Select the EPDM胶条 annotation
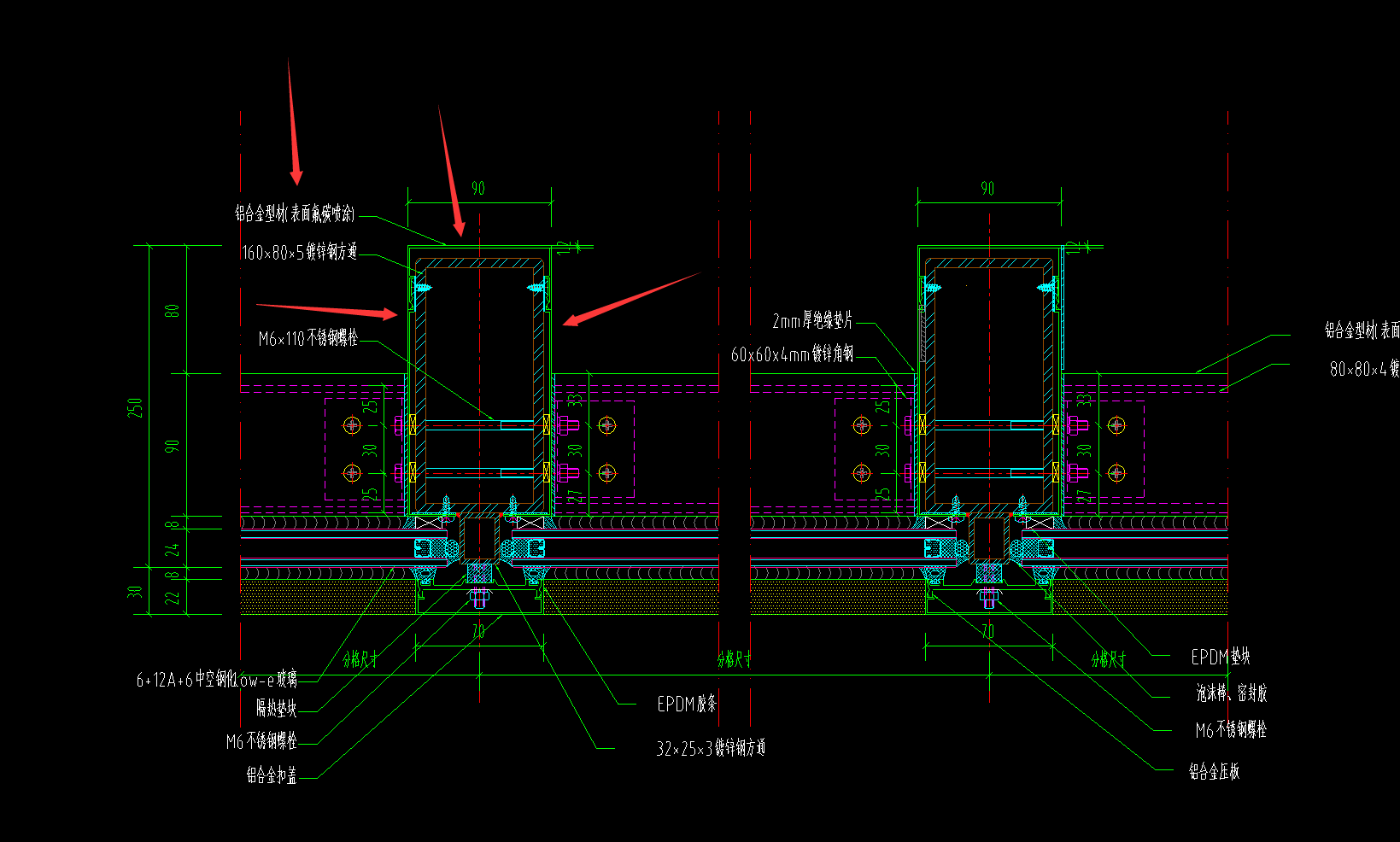 (687, 705)
